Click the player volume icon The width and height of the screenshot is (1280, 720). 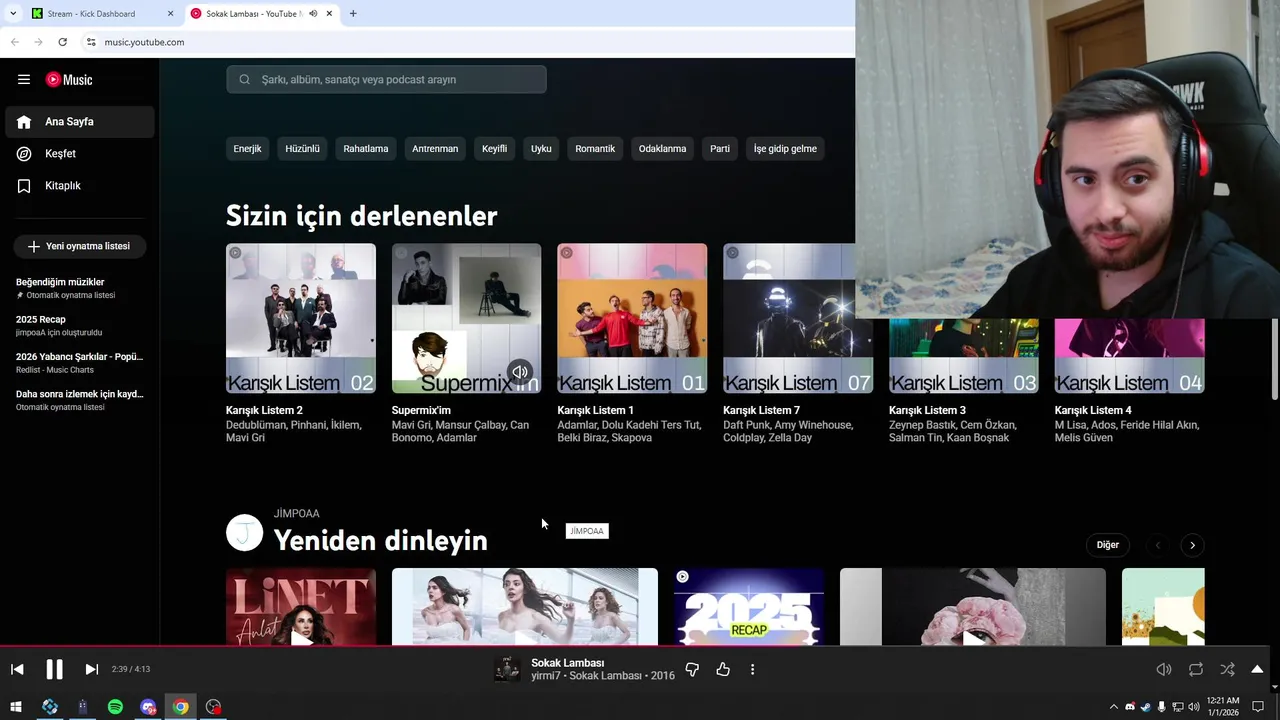tap(1164, 669)
